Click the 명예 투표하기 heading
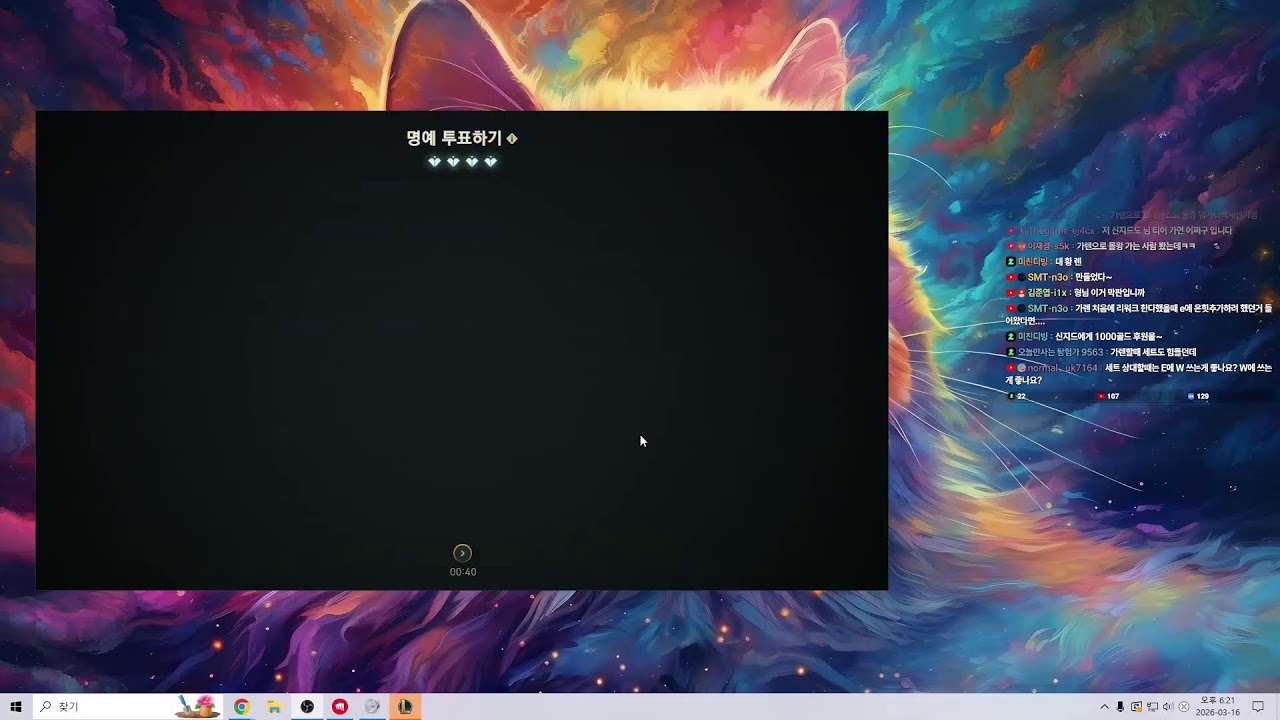This screenshot has width=1280, height=720. point(454,139)
